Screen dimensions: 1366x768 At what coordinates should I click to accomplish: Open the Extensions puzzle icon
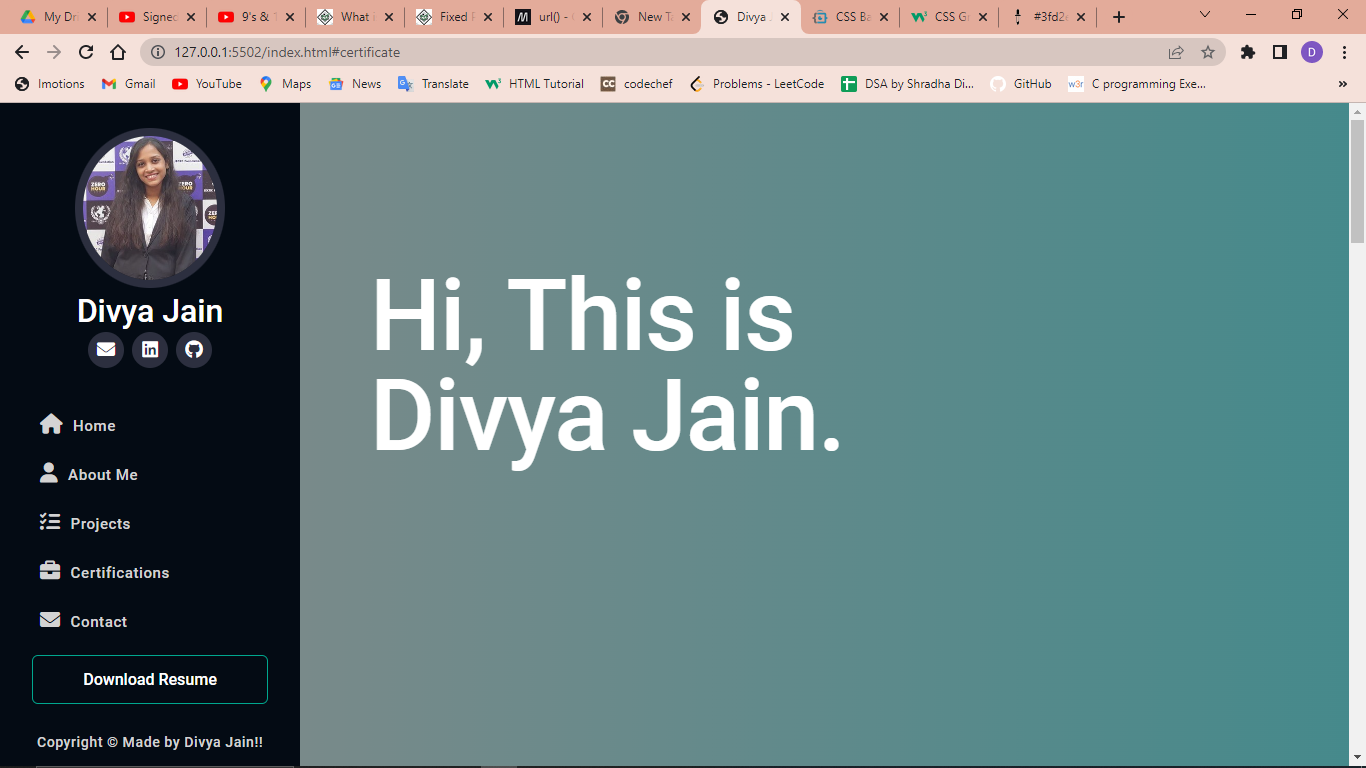[1248, 52]
